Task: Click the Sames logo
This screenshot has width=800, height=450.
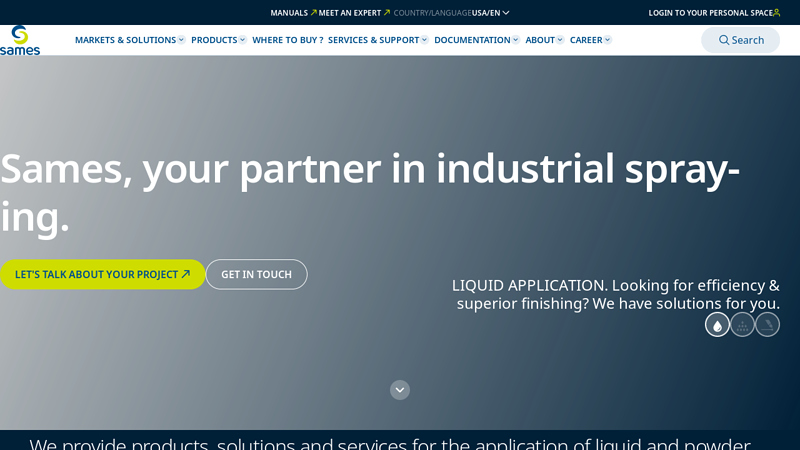Action: coord(20,40)
